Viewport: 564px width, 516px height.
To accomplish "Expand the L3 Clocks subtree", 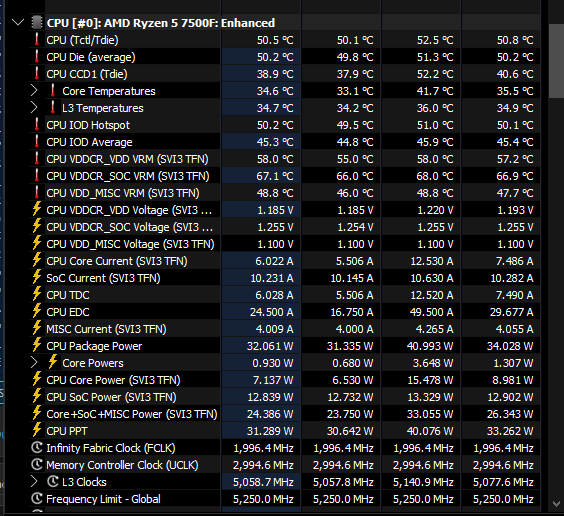I will [x=34, y=481].
